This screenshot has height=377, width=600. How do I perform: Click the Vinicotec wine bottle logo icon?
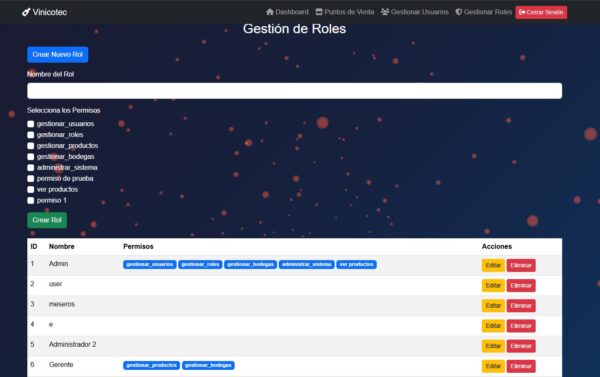click(x=26, y=12)
